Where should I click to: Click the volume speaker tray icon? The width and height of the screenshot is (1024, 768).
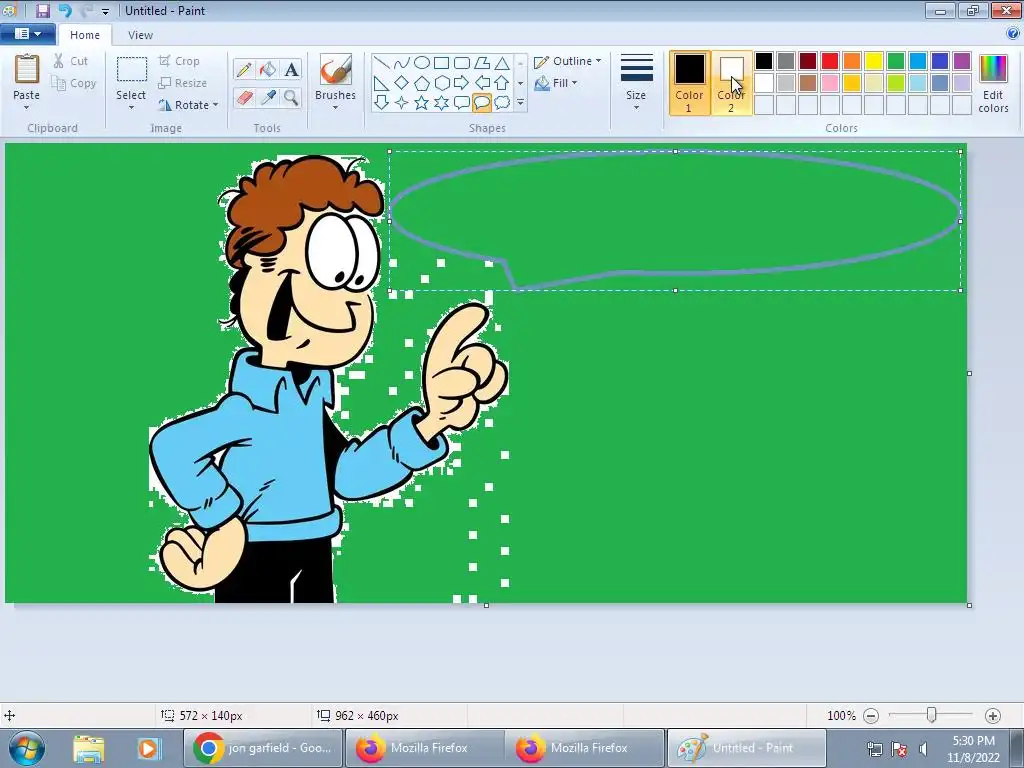(923, 749)
